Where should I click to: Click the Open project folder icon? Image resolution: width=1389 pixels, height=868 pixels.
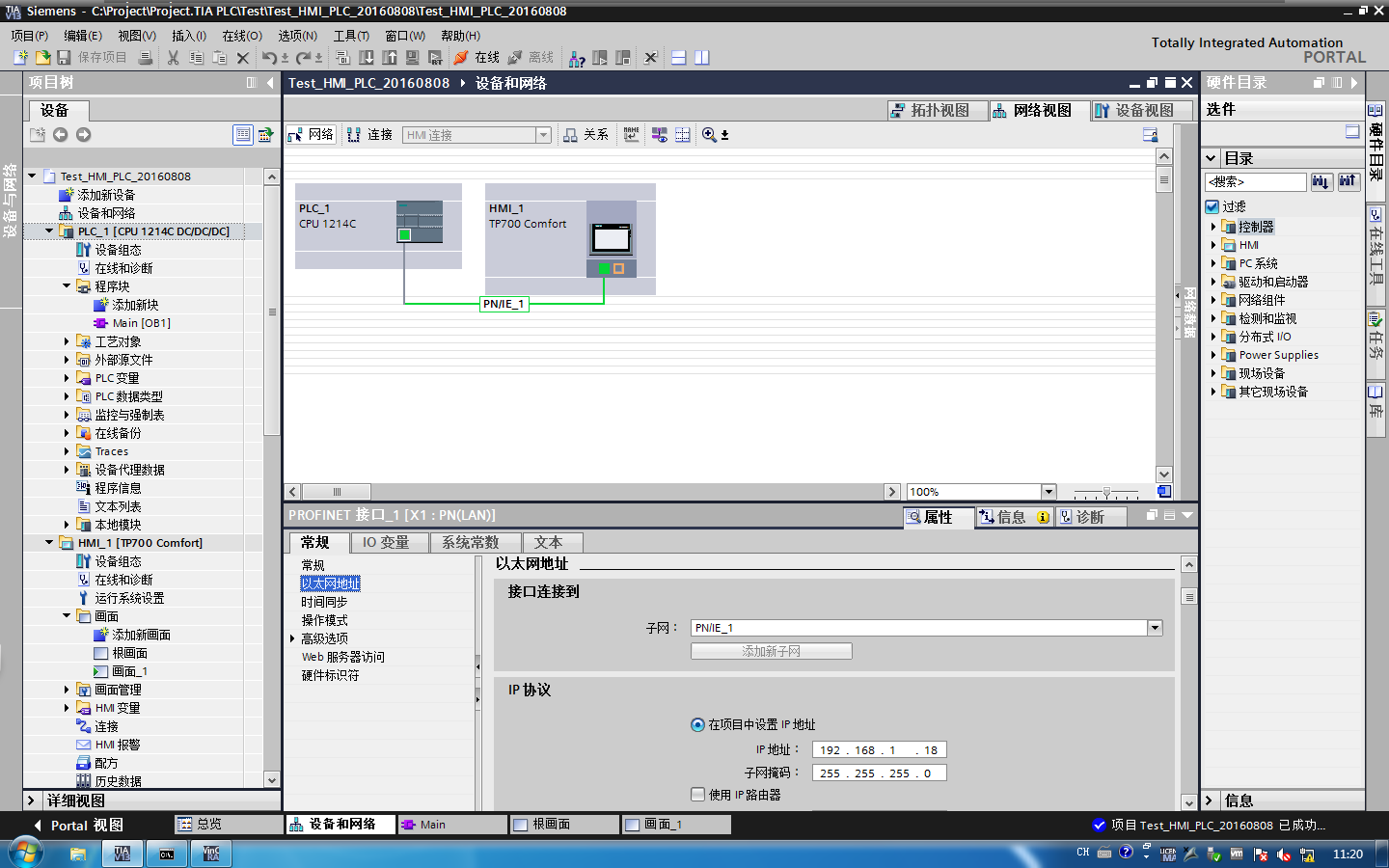(42, 58)
